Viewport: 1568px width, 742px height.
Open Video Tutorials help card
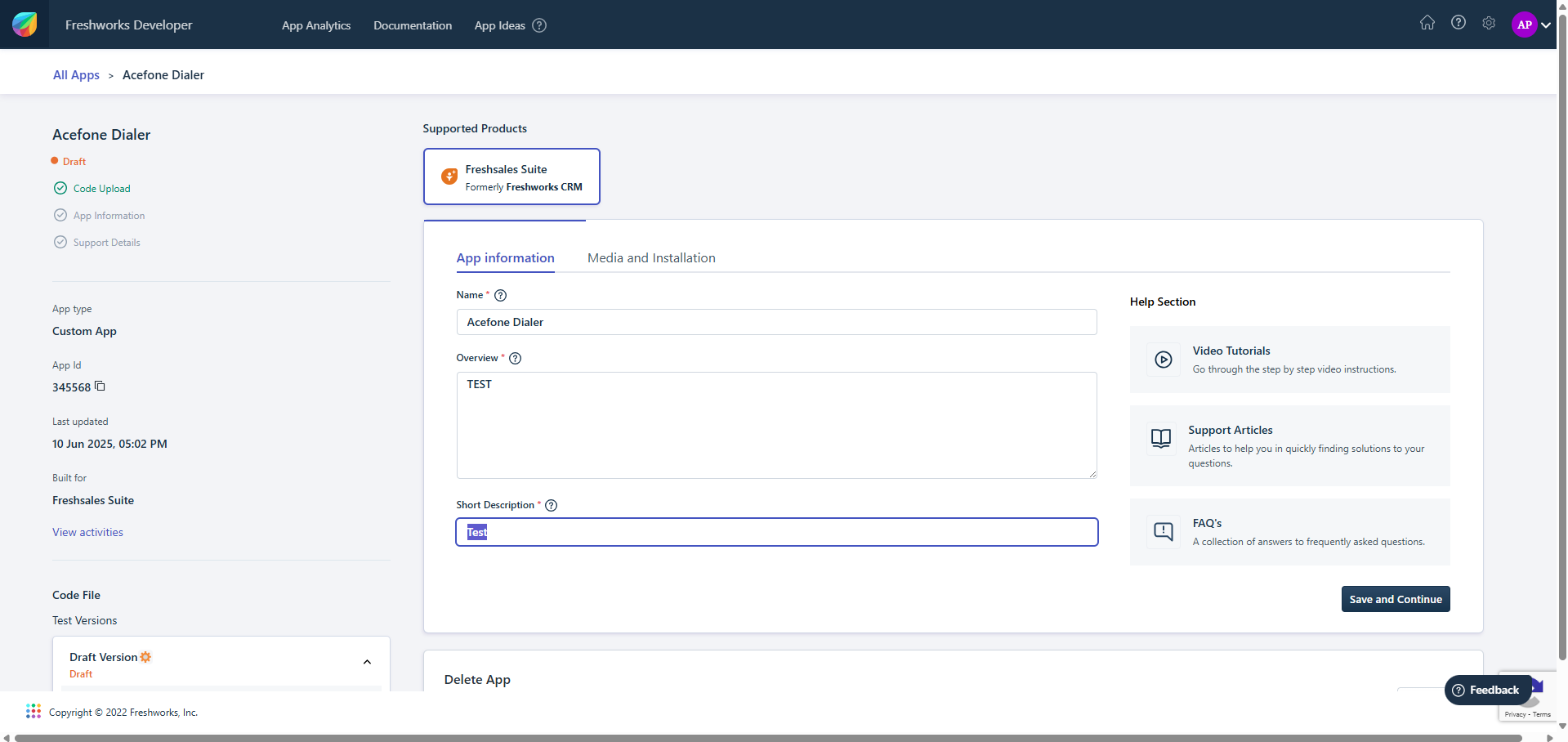1290,360
